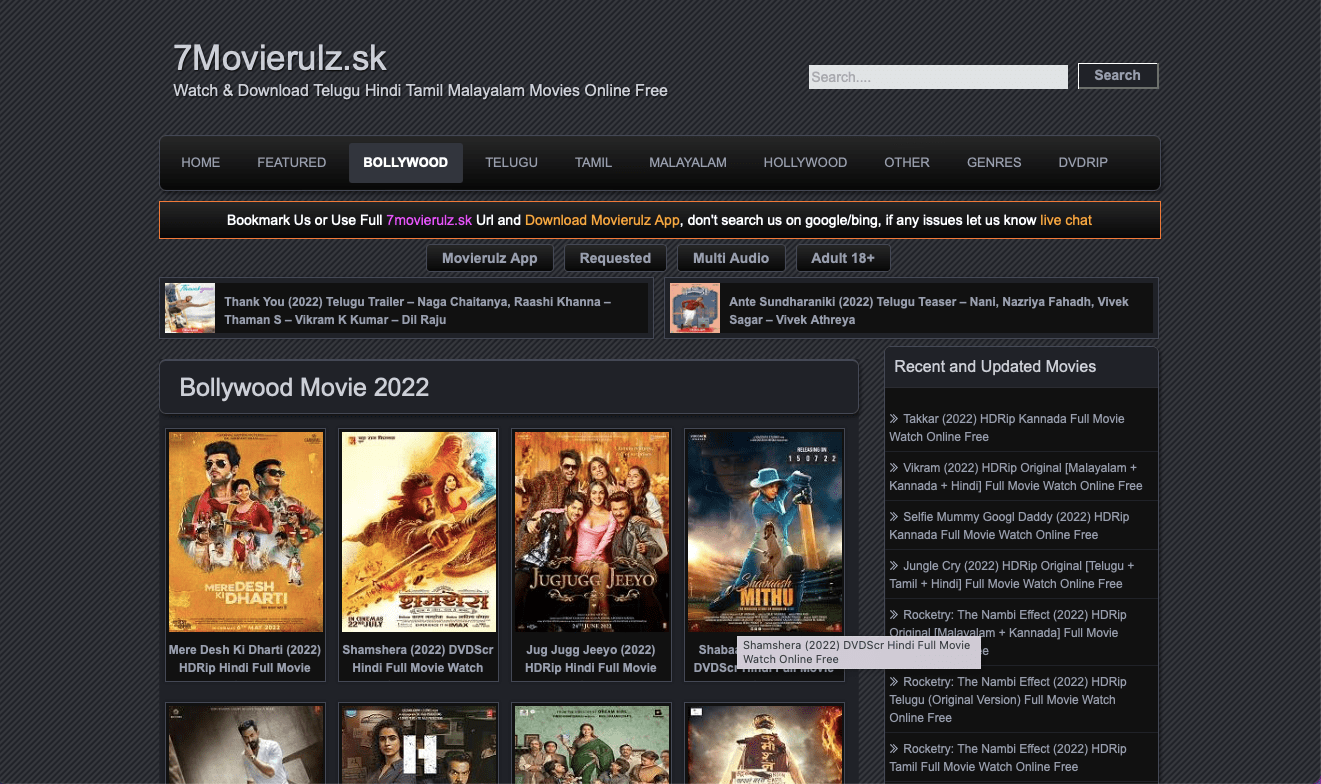Open the TELUGU menu item
The height and width of the screenshot is (784, 1321).
(512, 162)
